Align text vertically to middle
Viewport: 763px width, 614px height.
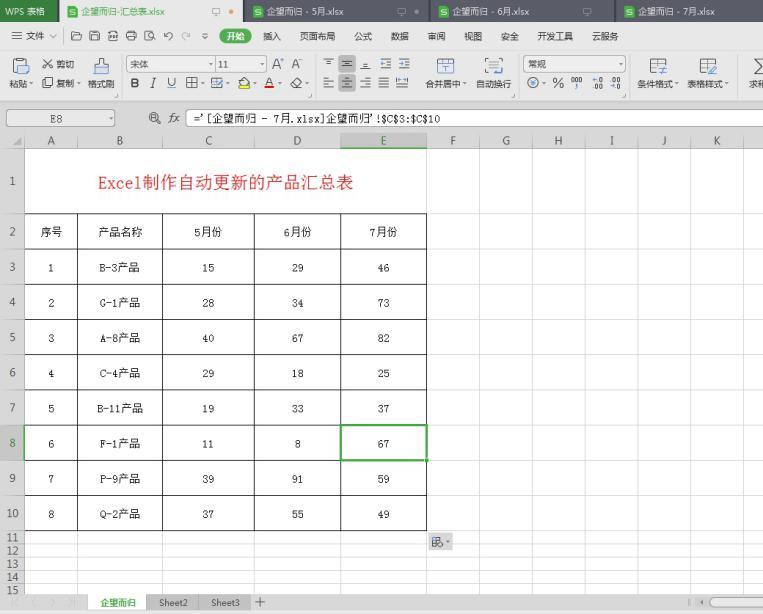tap(347, 64)
